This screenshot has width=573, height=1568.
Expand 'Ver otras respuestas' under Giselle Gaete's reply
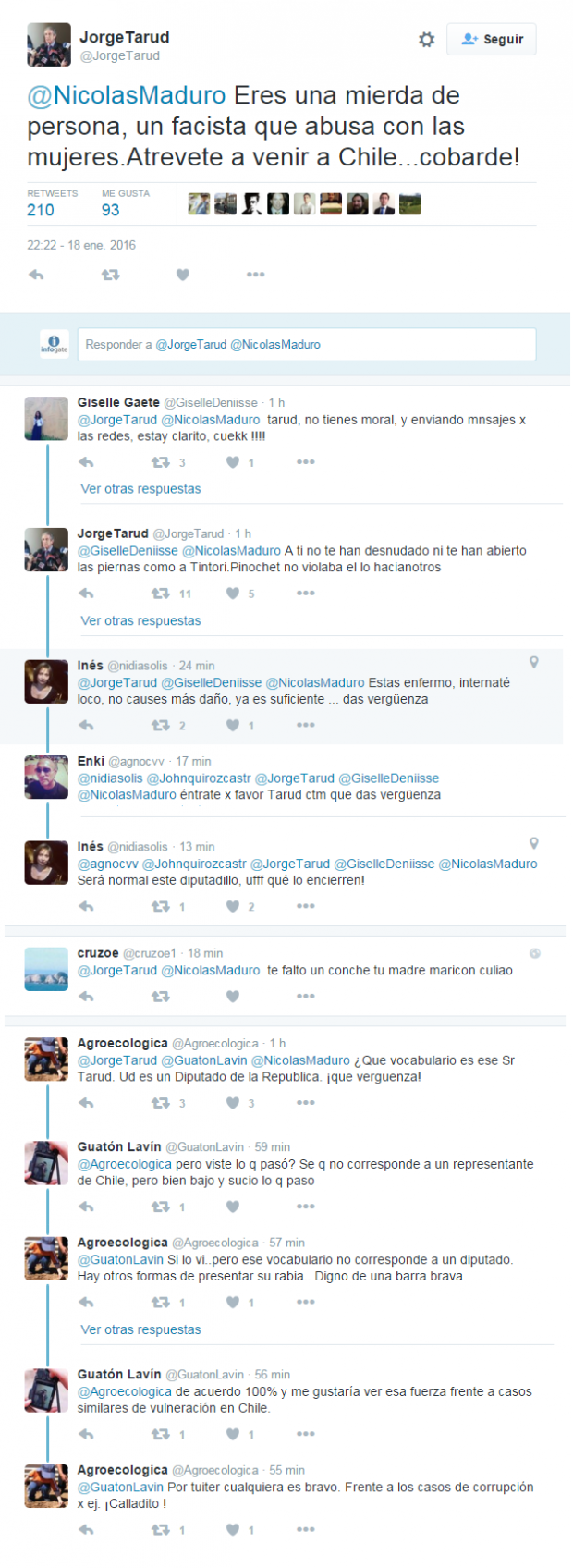point(140,489)
